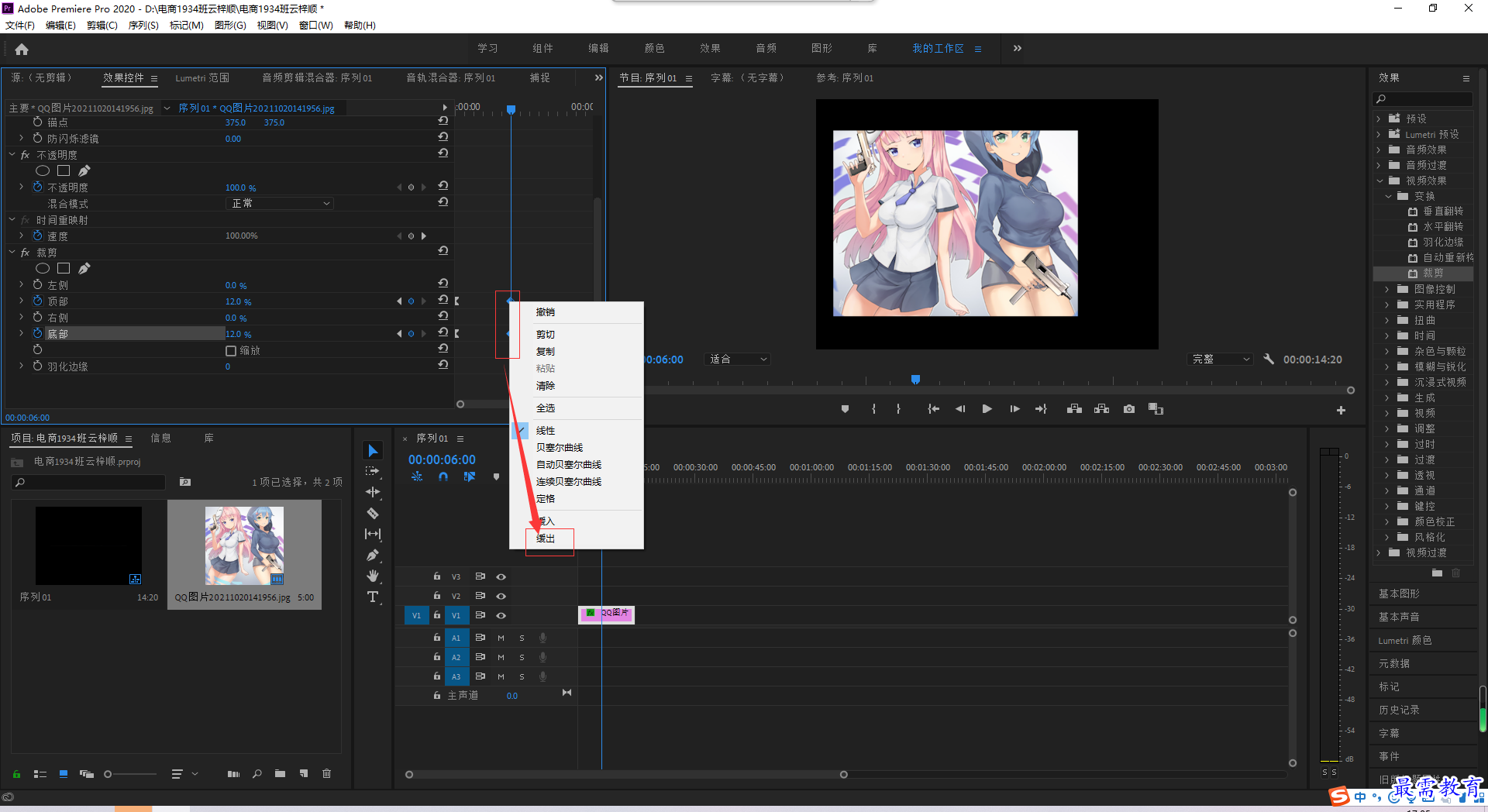The width and height of the screenshot is (1488, 812).
Task: Open the button editor plus icon
Action: coord(1341,410)
